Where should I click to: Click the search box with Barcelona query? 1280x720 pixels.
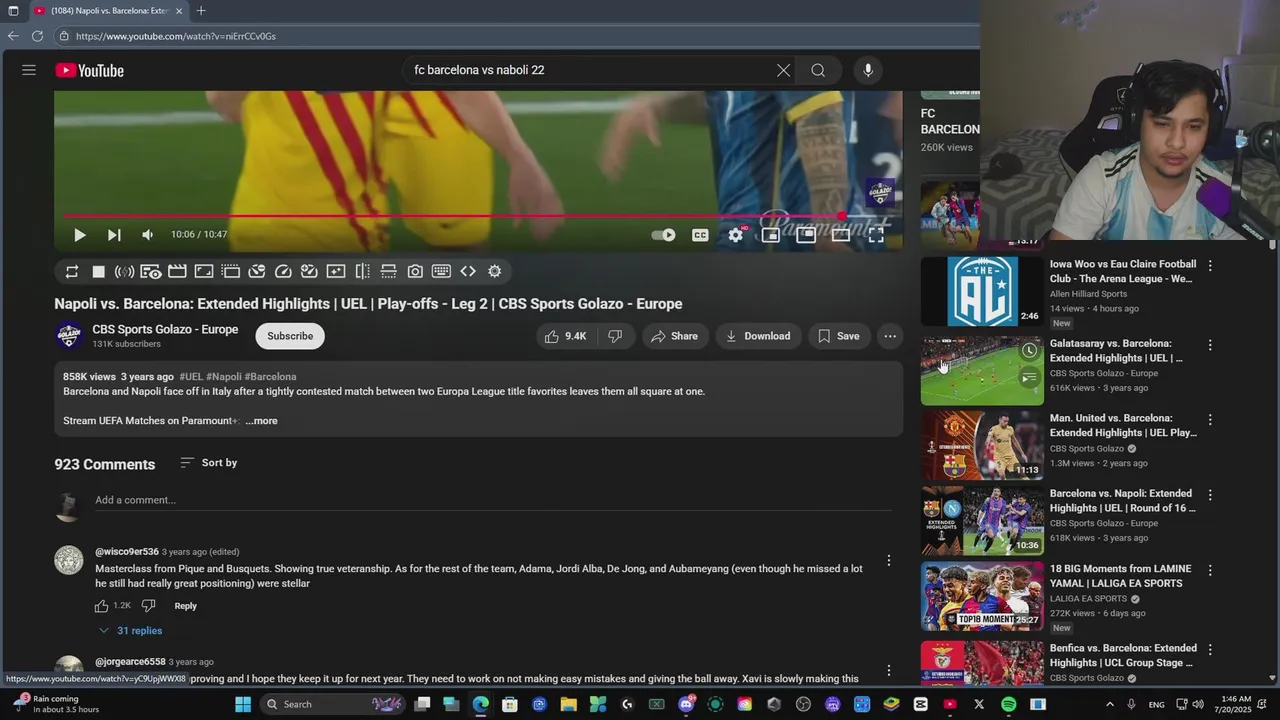[x=590, y=70]
